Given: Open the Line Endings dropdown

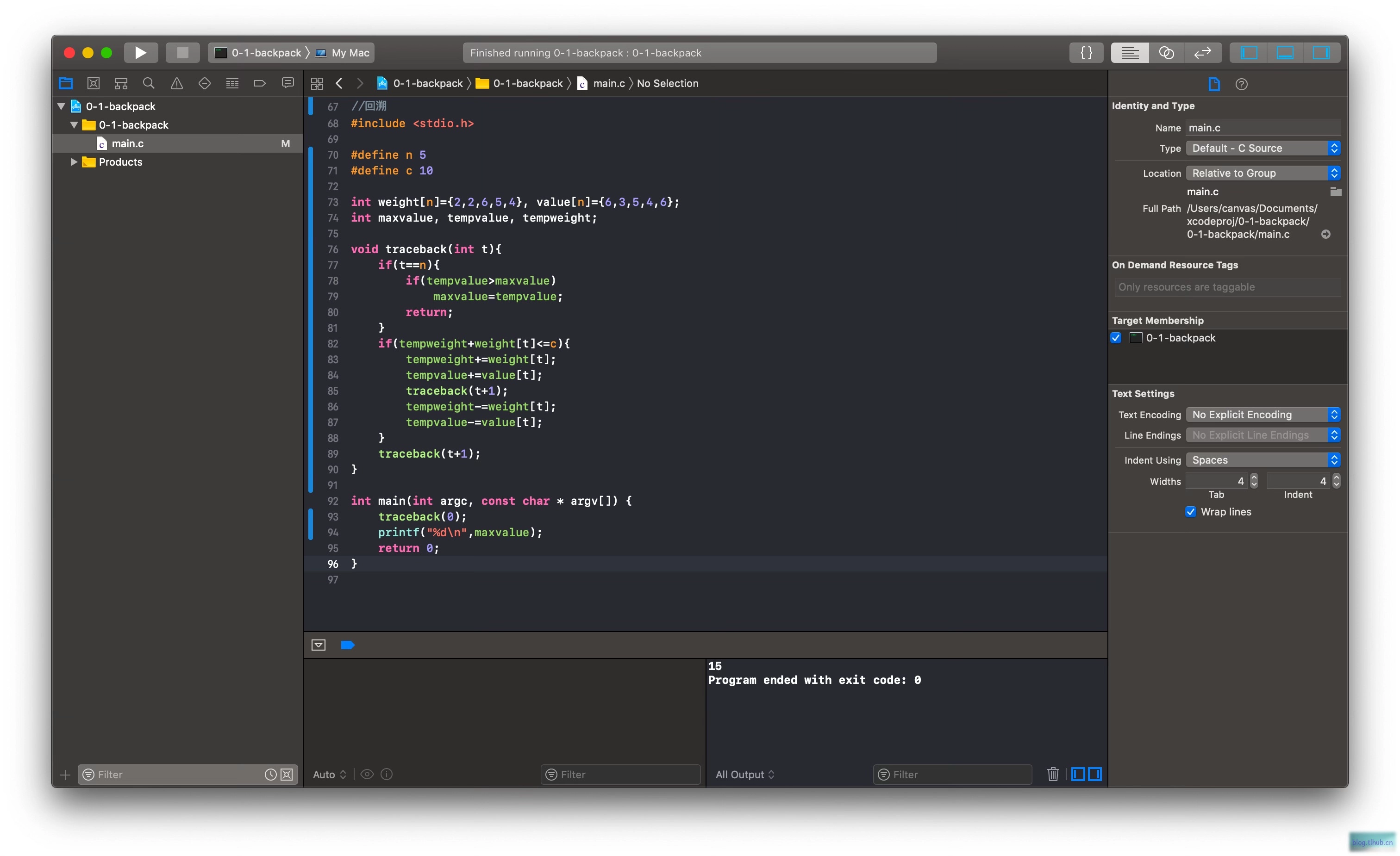Looking at the screenshot, I should (x=1263, y=435).
